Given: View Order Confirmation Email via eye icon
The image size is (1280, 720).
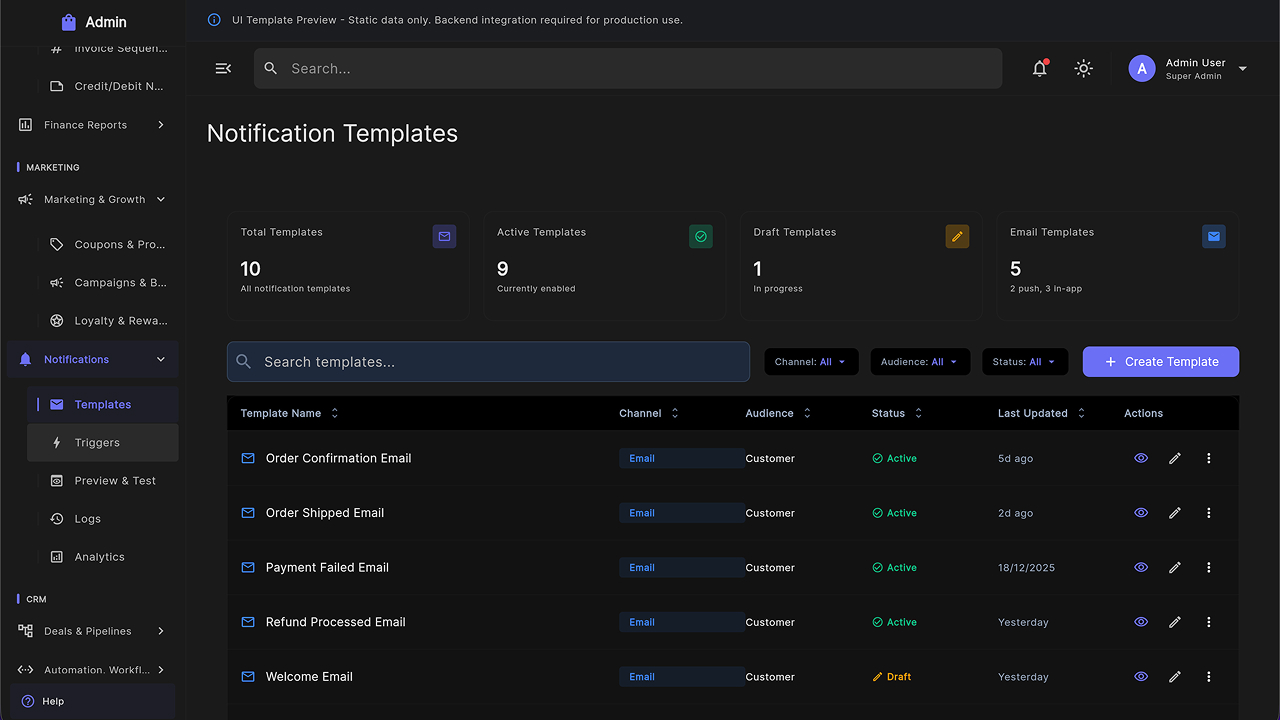Looking at the screenshot, I should pos(1141,458).
